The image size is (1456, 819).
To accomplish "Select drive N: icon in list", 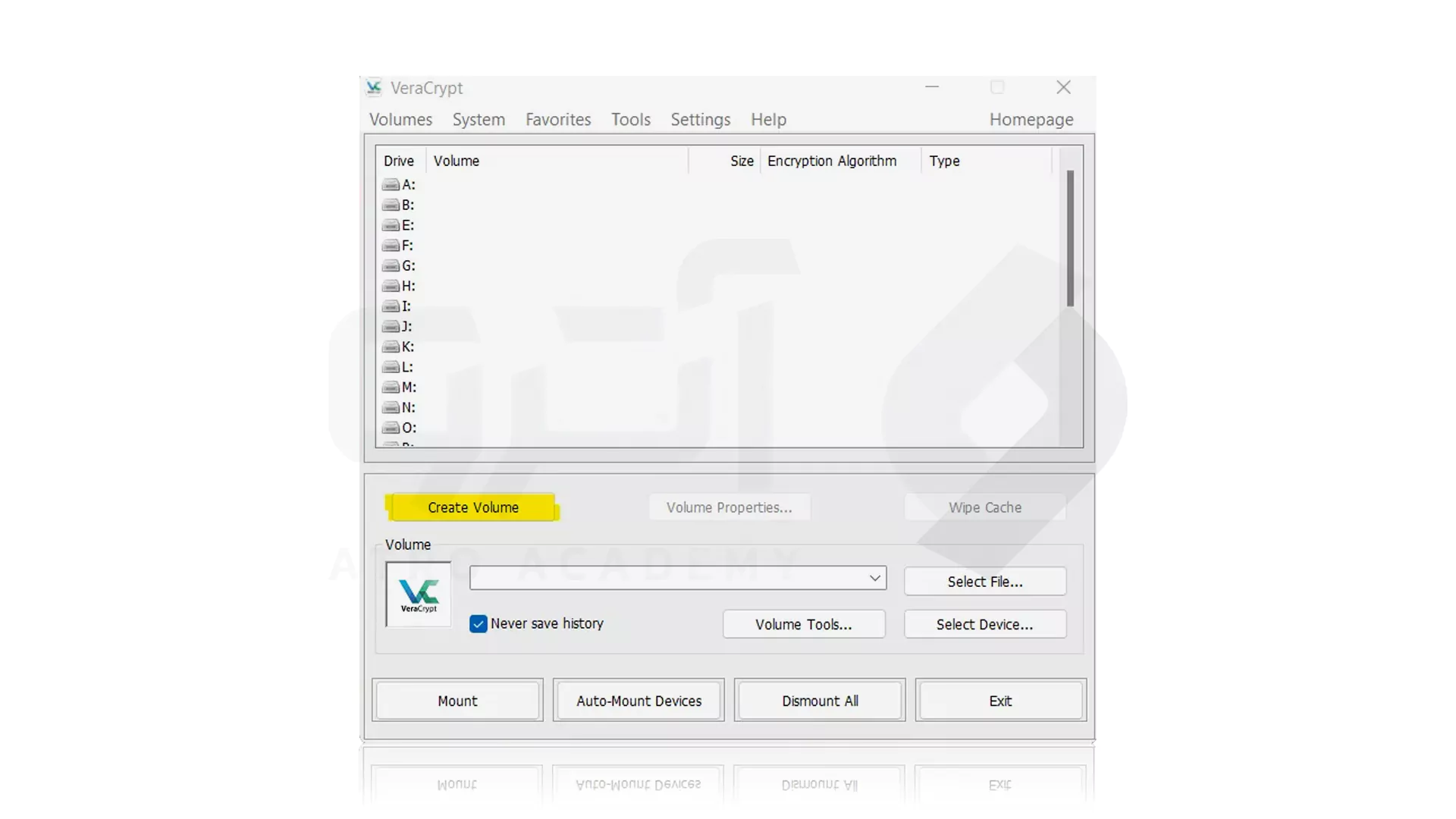I will [x=391, y=407].
